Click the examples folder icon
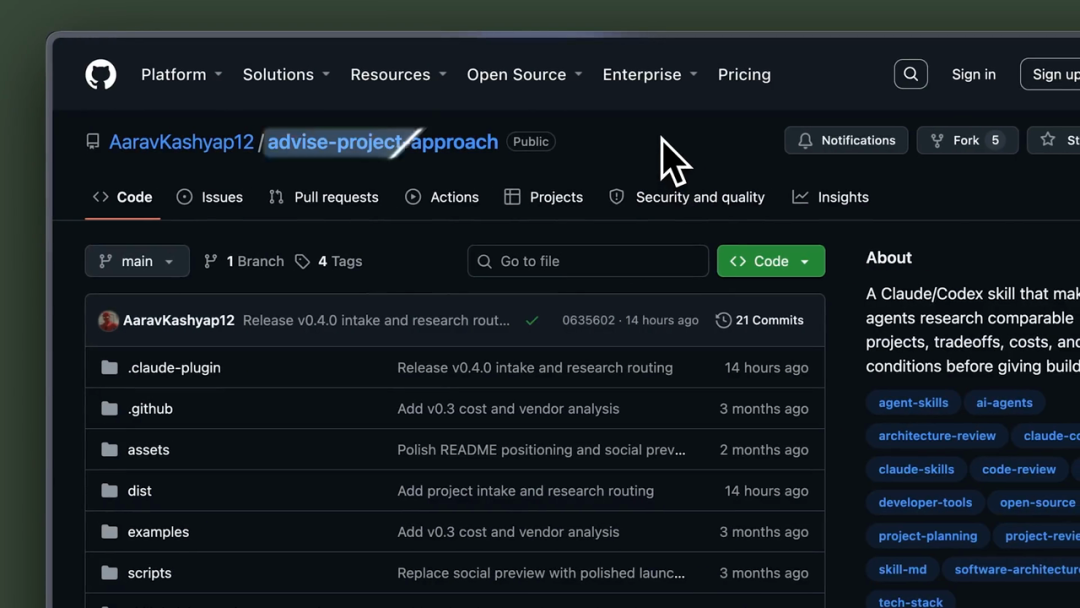The height and width of the screenshot is (608, 1080). pos(109,532)
